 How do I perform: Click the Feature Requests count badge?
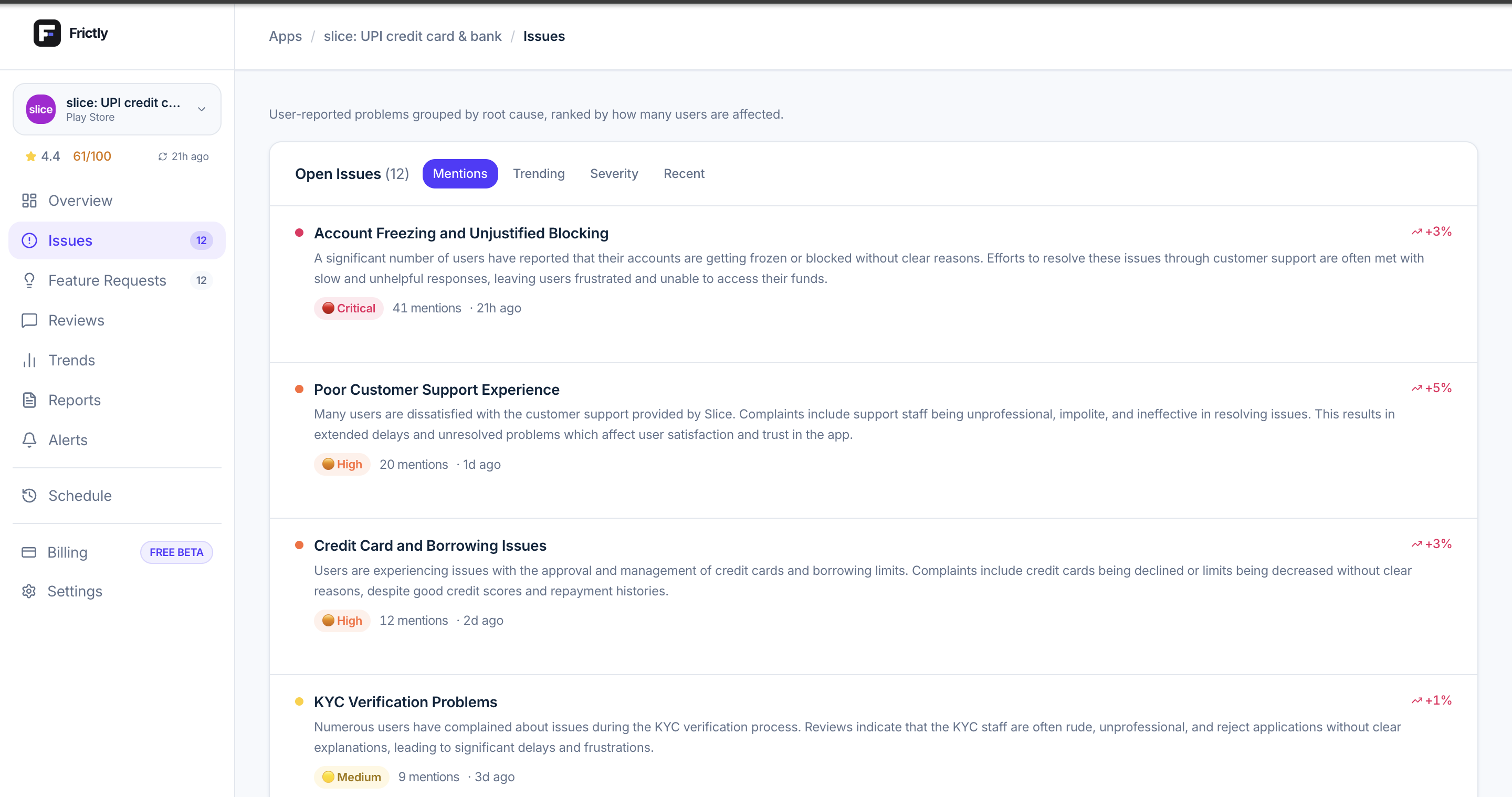click(x=201, y=280)
